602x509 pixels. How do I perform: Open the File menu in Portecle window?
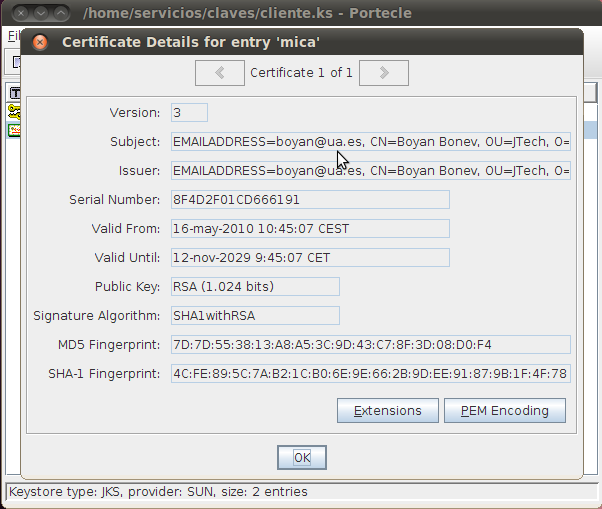(14, 36)
